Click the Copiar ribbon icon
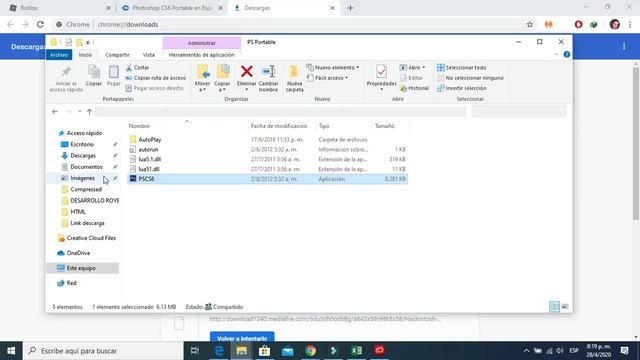Screen dimensions: 640x360 (x=93, y=76)
